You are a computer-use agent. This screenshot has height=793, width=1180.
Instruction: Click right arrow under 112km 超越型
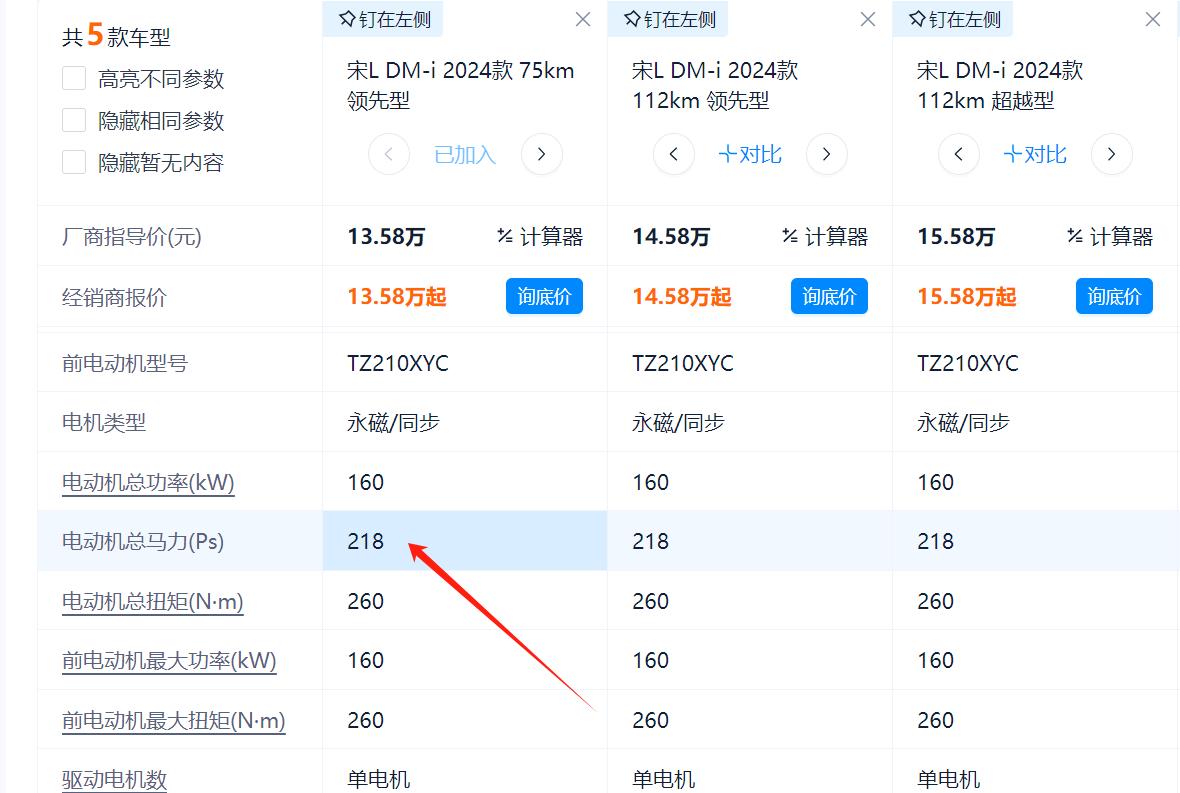[x=1112, y=154]
